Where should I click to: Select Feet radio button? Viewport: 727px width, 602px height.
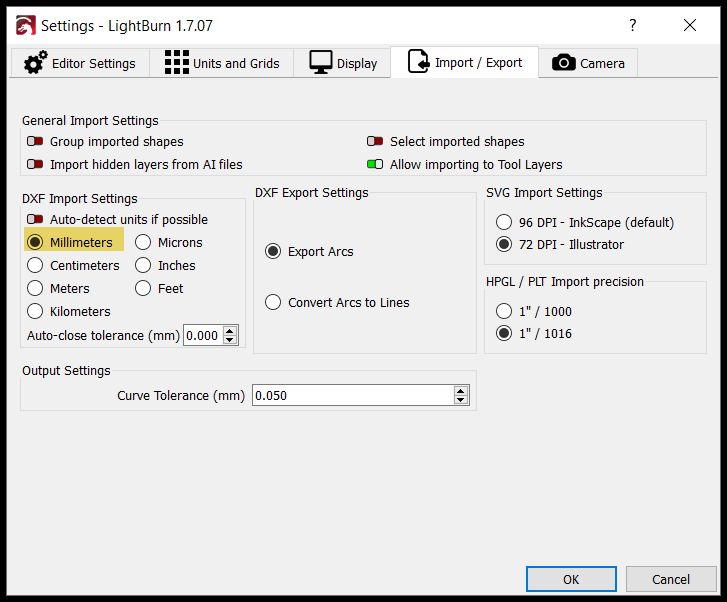[x=143, y=288]
